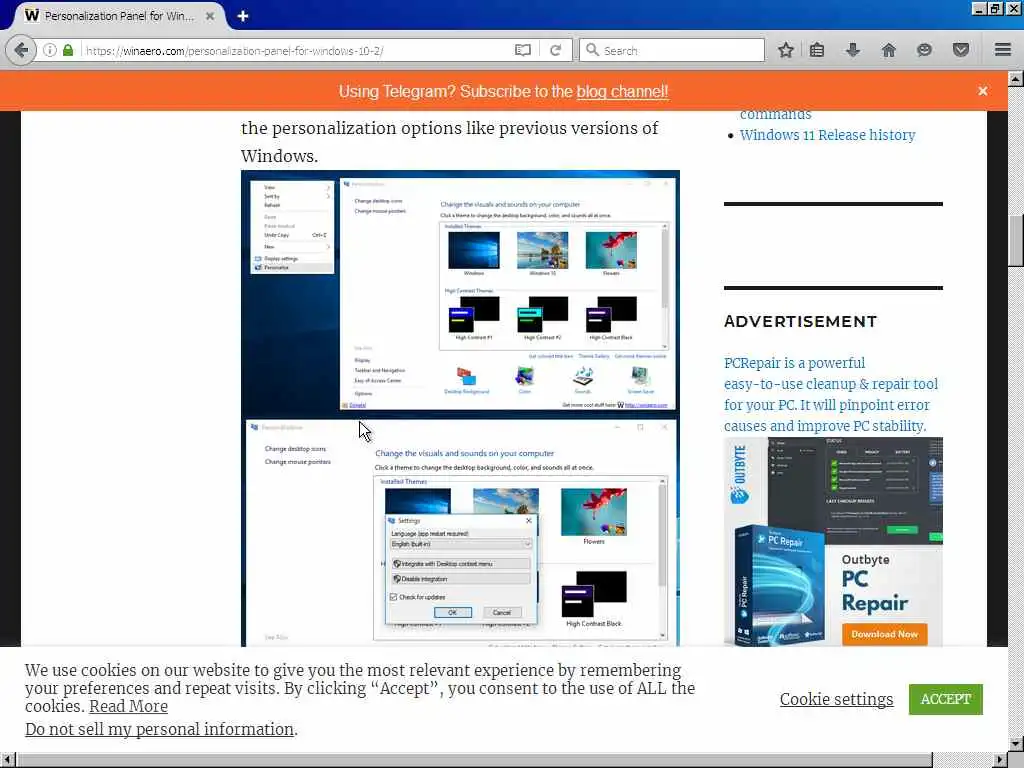The image size is (1024, 768).
Task: Open the blog channel link
Action: click(x=622, y=91)
